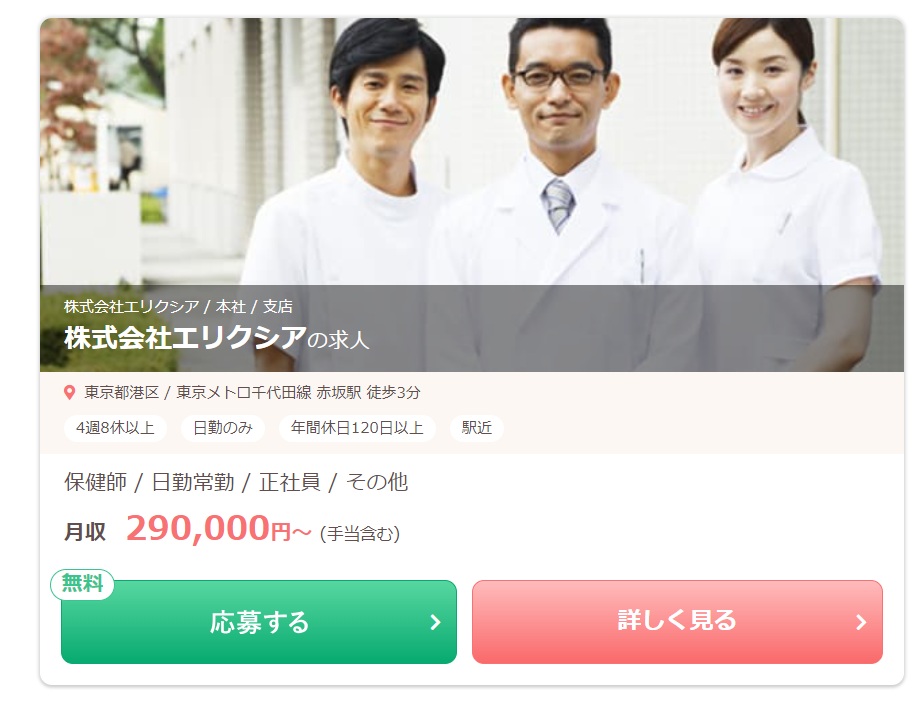This screenshot has height=706, width=922.
Task: Click the 保健師 / 日勤常勤 / 正社員 job type line
Action: tap(236, 482)
